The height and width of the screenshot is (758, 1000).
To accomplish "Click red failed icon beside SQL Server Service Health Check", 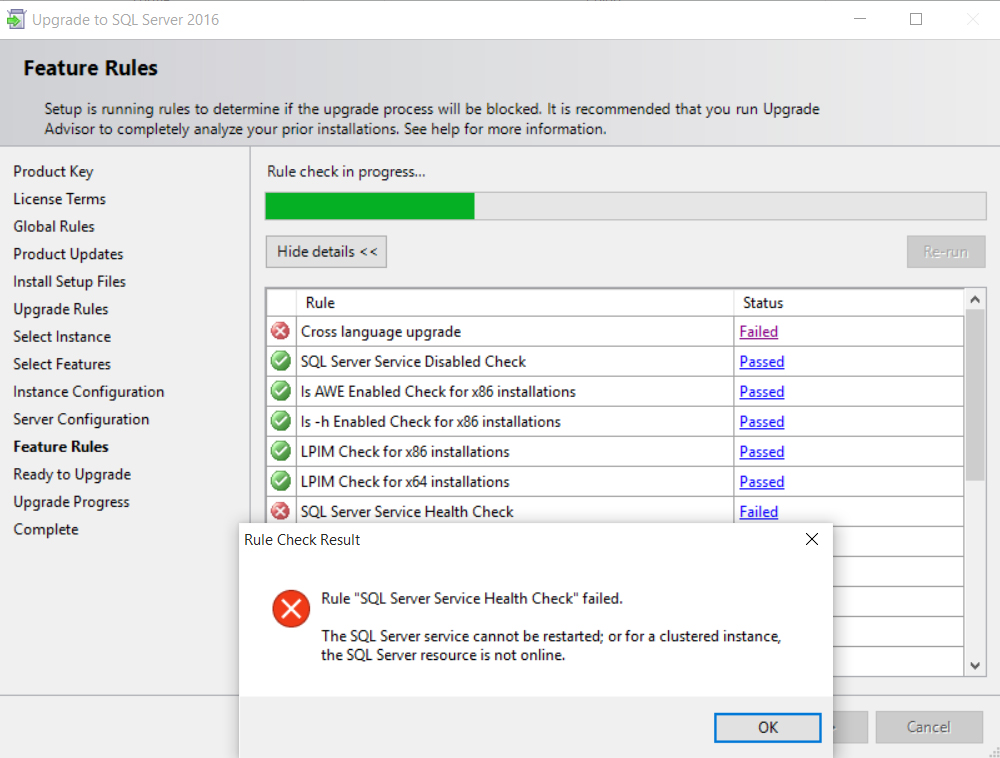I will pyautogui.click(x=281, y=512).
